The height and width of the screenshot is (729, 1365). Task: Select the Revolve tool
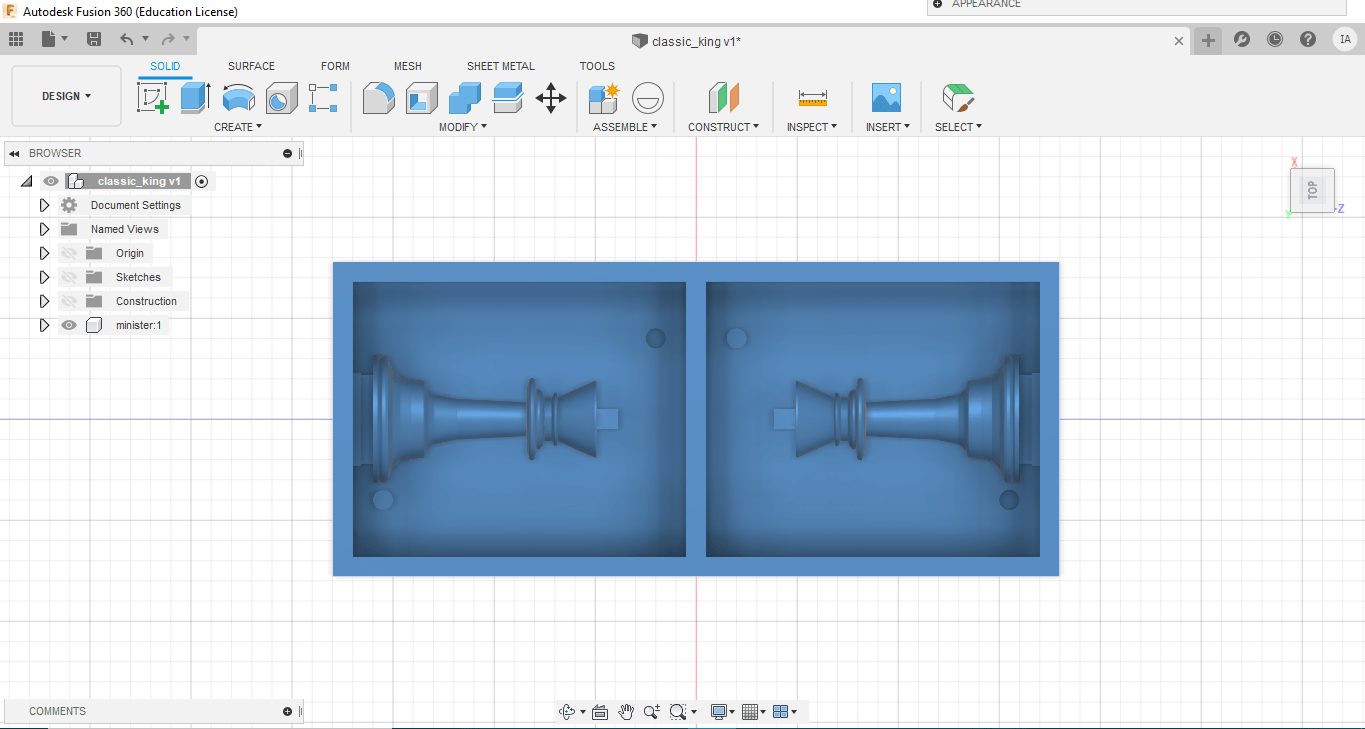click(x=239, y=98)
